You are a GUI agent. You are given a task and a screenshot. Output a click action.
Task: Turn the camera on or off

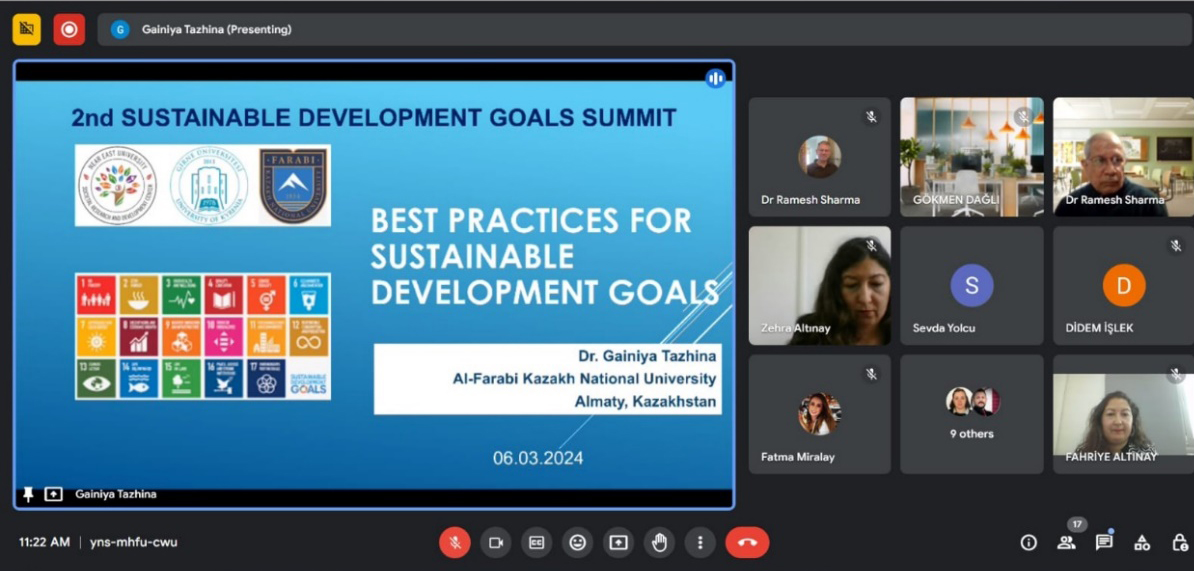(496, 542)
